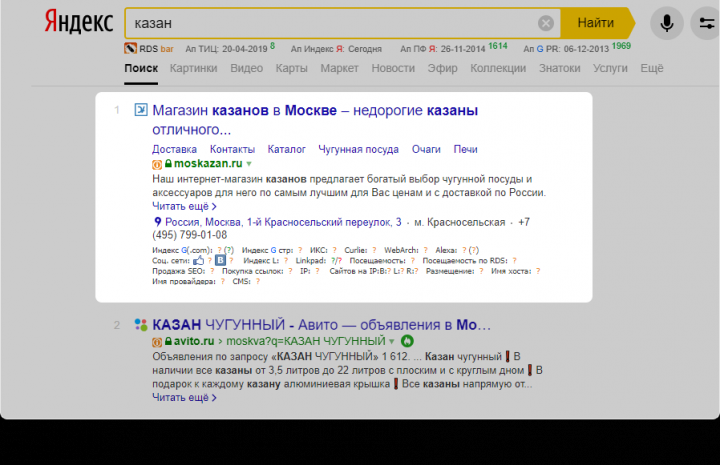Click the Yandex logo
720x465 pixels.
(x=79, y=22)
